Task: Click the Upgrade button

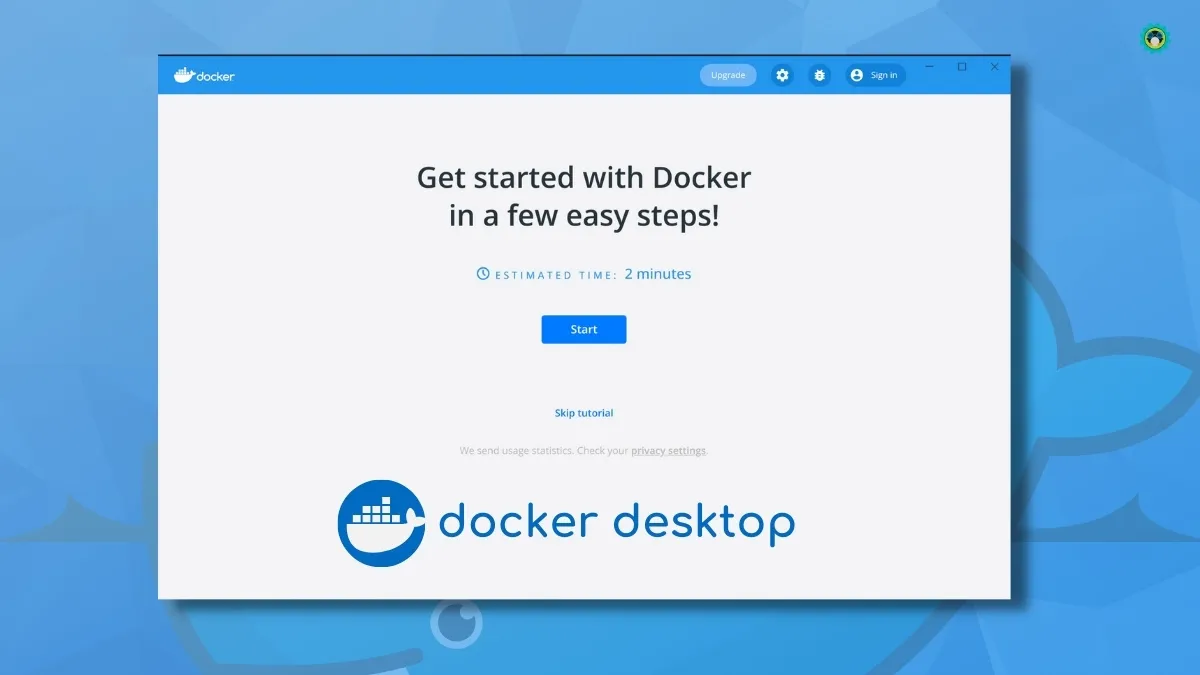Action: point(727,74)
